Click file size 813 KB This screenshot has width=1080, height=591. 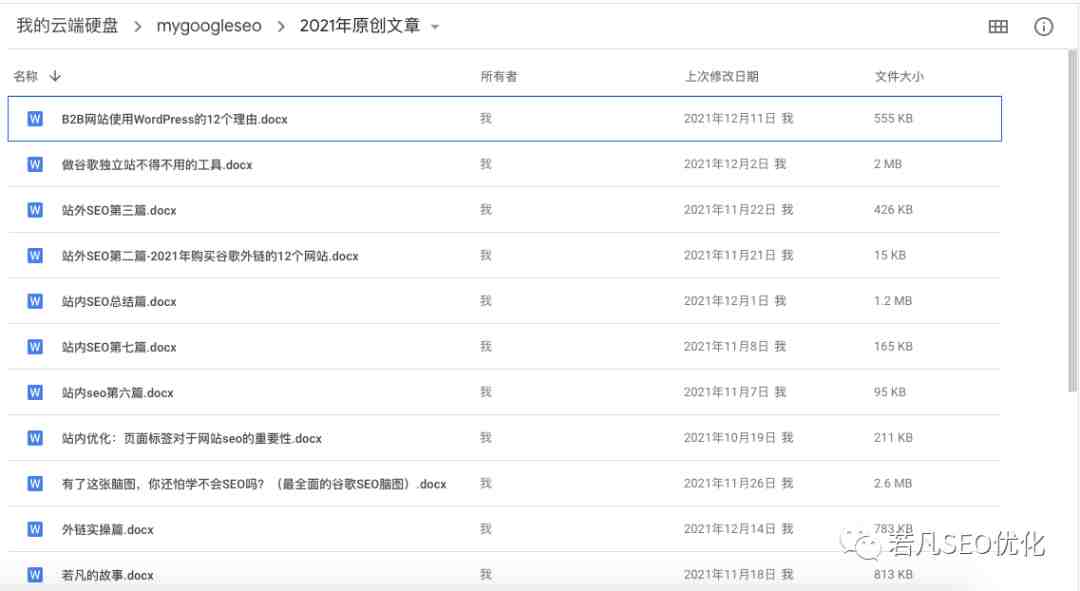point(893,574)
